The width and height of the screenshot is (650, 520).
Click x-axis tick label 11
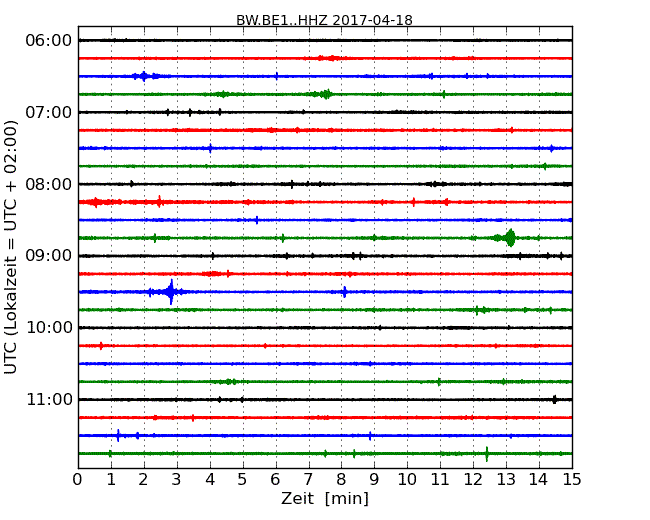(440, 480)
